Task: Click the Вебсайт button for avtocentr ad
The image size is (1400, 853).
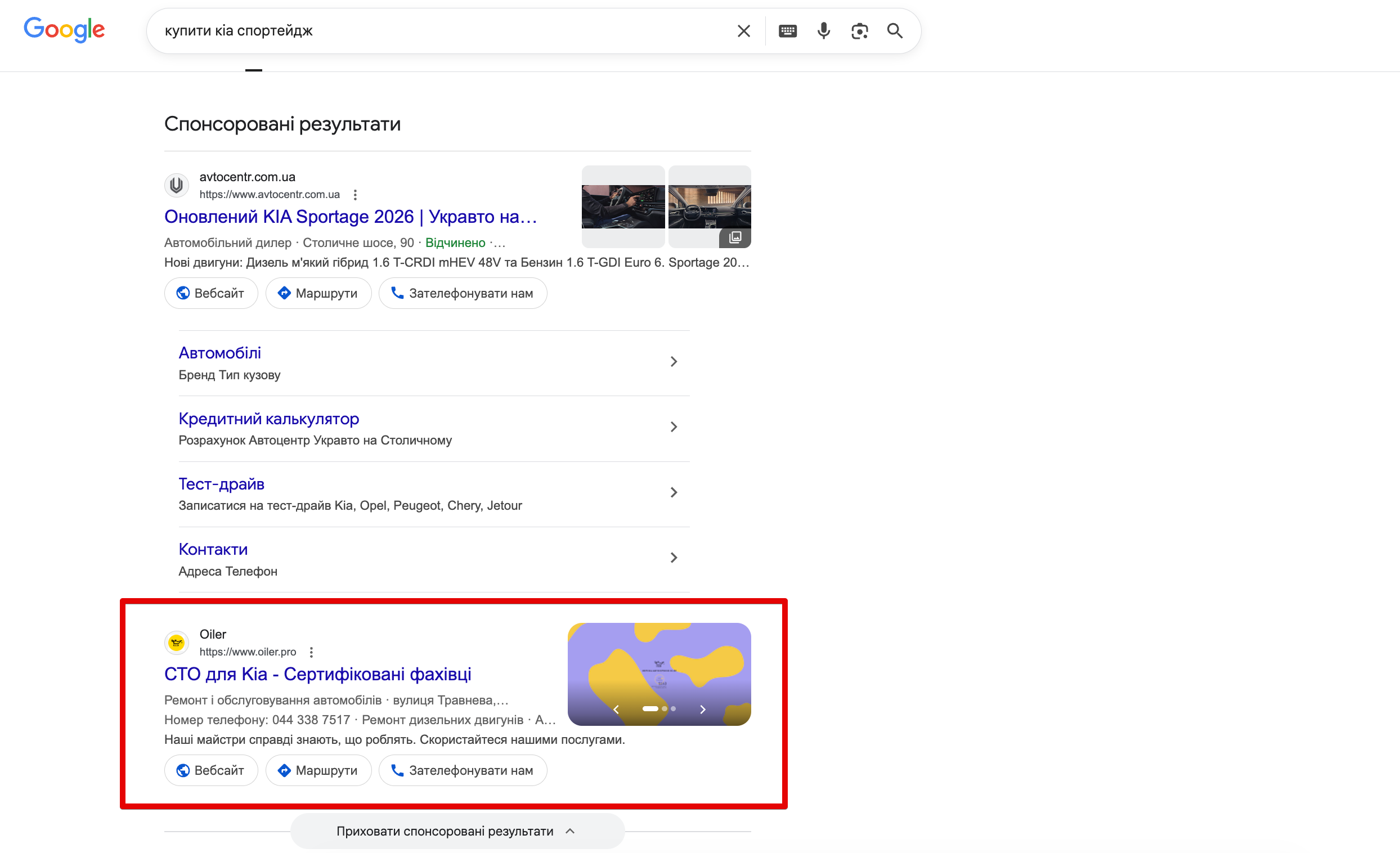Action: pyautogui.click(x=211, y=293)
